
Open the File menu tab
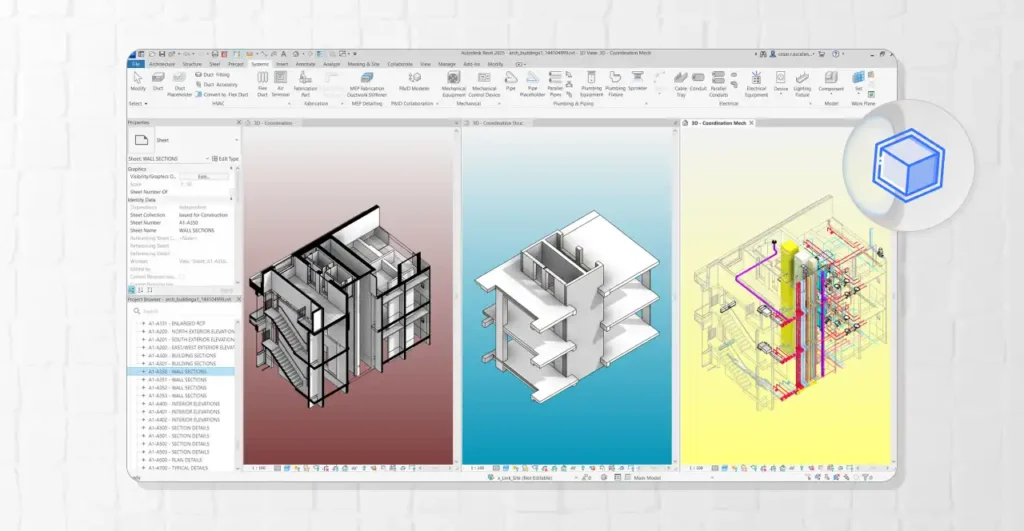coord(136,64)
